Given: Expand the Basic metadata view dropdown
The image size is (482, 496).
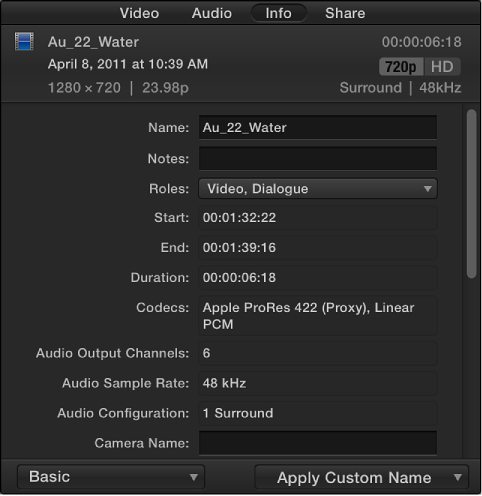Looking at the screenshot, I should pos(111,477).
